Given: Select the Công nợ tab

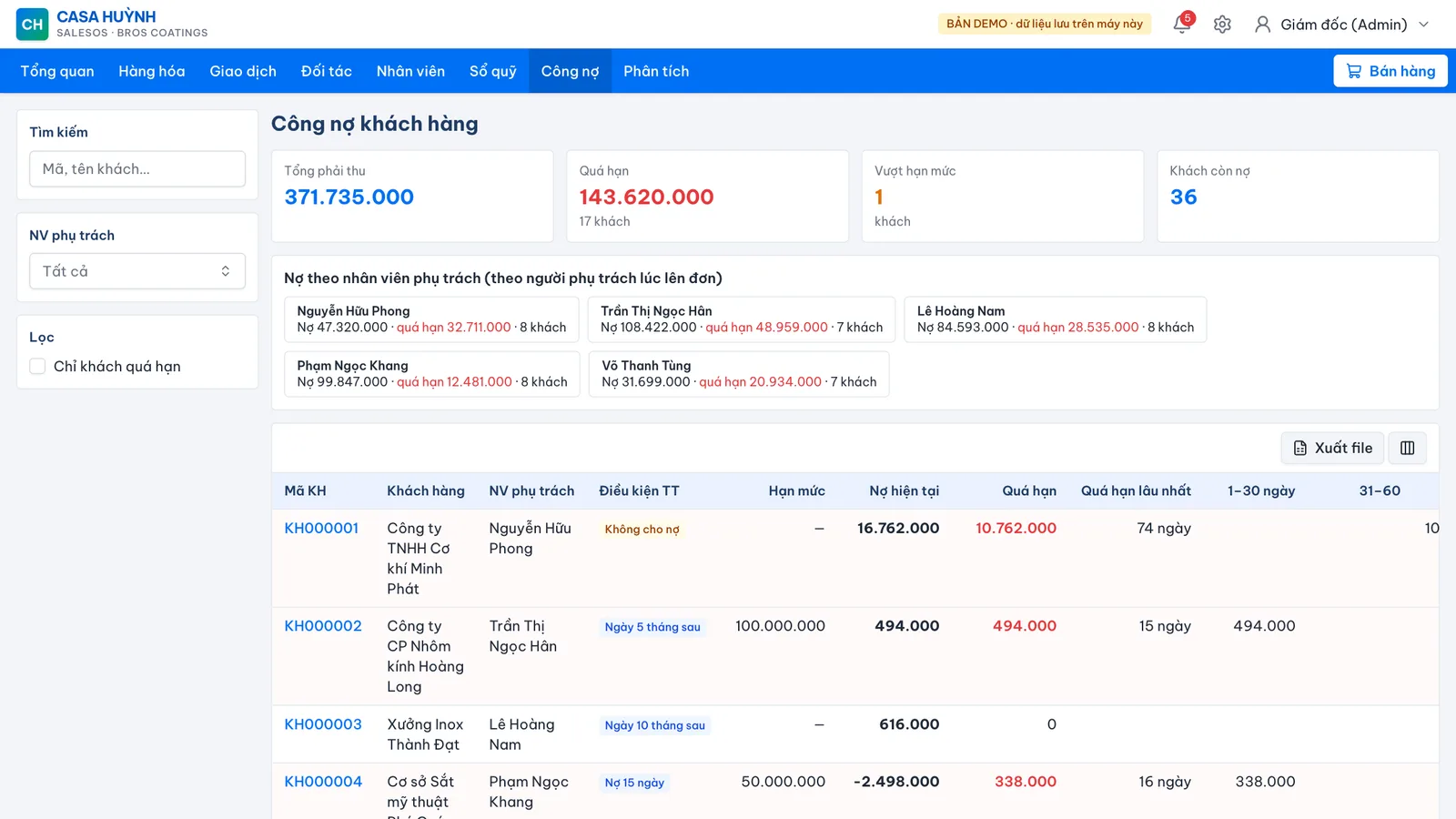Looking at the screenshot, I should (x=571, y=71).
